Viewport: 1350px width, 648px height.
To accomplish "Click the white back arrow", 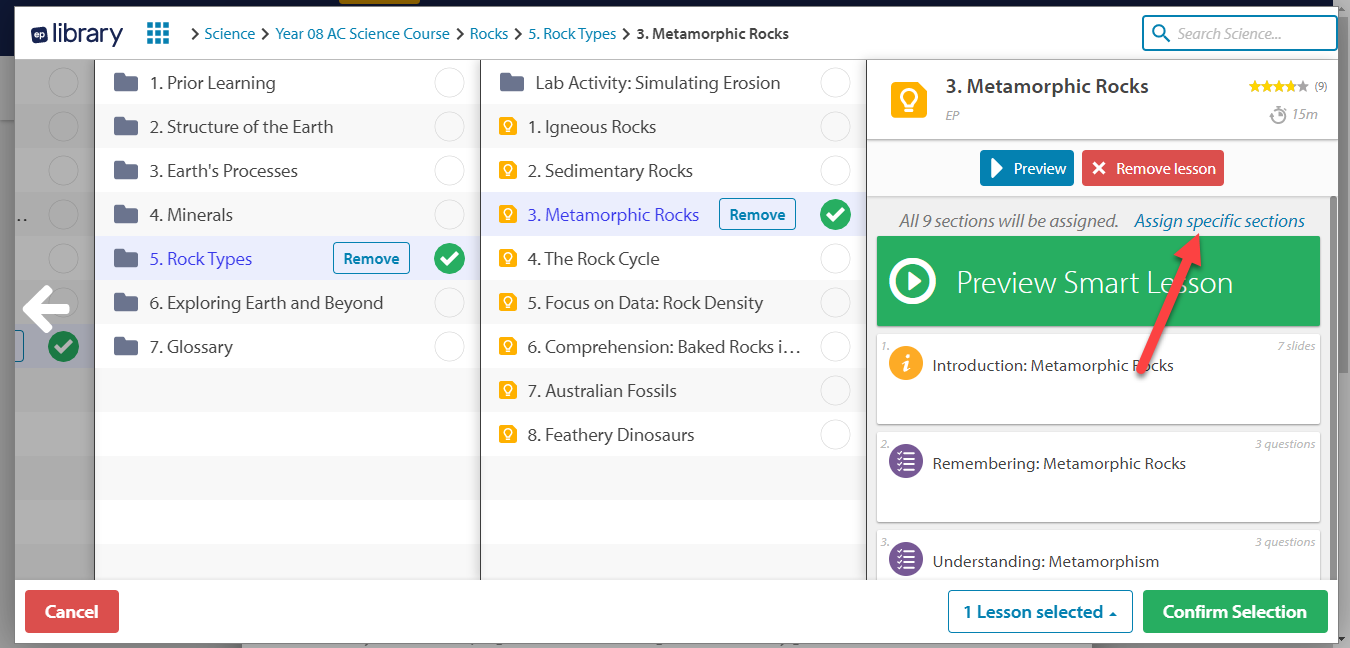I will pyautogui.click(x=47, y=309).
